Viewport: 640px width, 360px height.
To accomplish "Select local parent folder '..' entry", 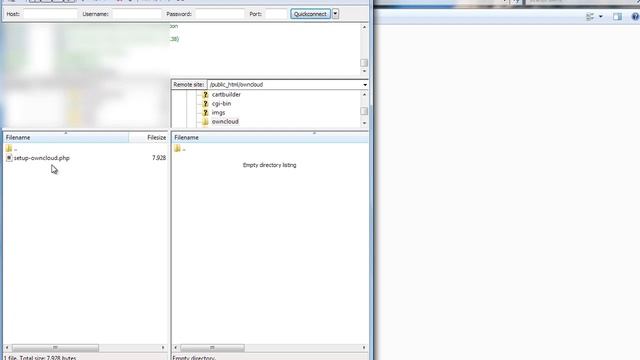I will 11,149.
